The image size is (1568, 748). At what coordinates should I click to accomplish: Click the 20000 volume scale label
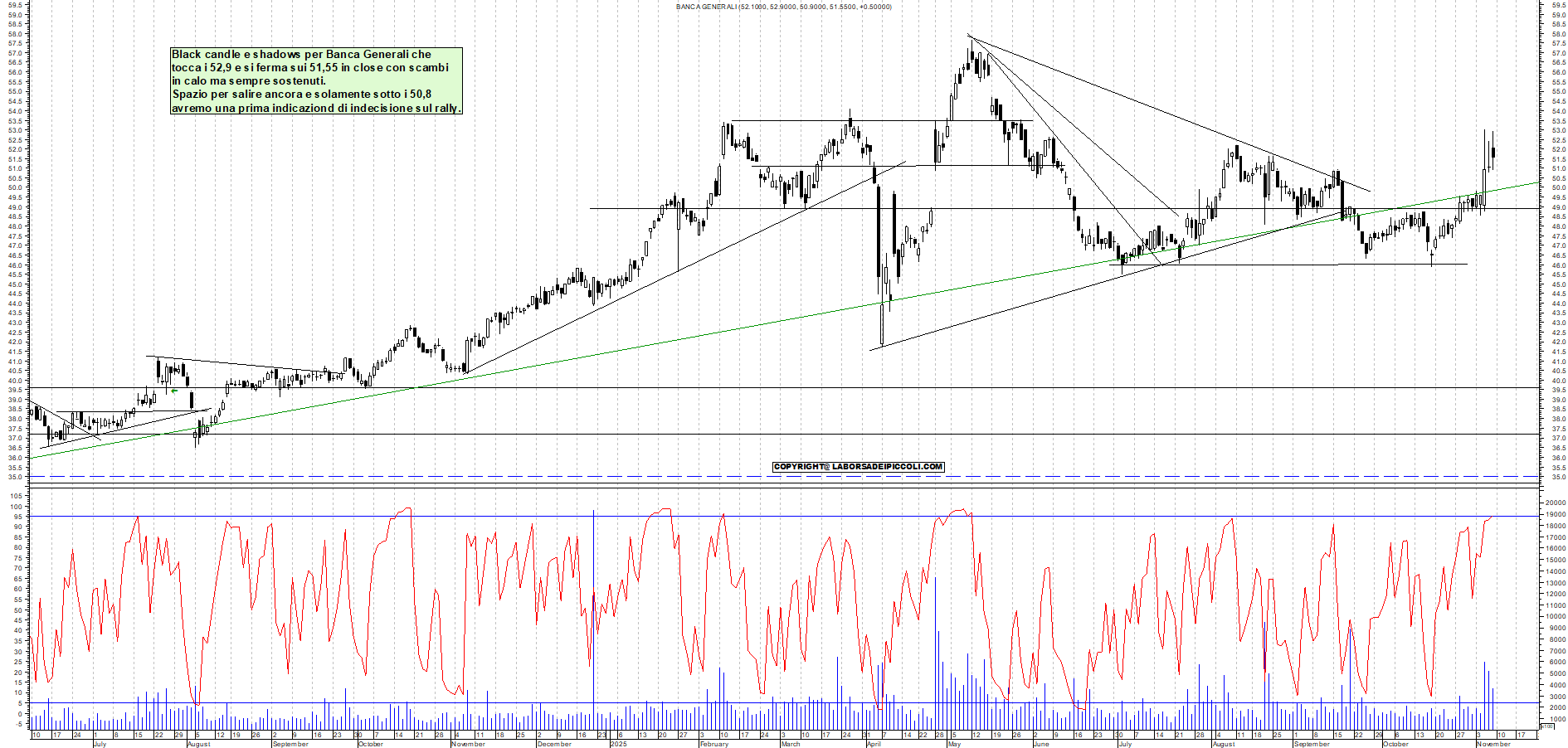(x=1554, y=503)
